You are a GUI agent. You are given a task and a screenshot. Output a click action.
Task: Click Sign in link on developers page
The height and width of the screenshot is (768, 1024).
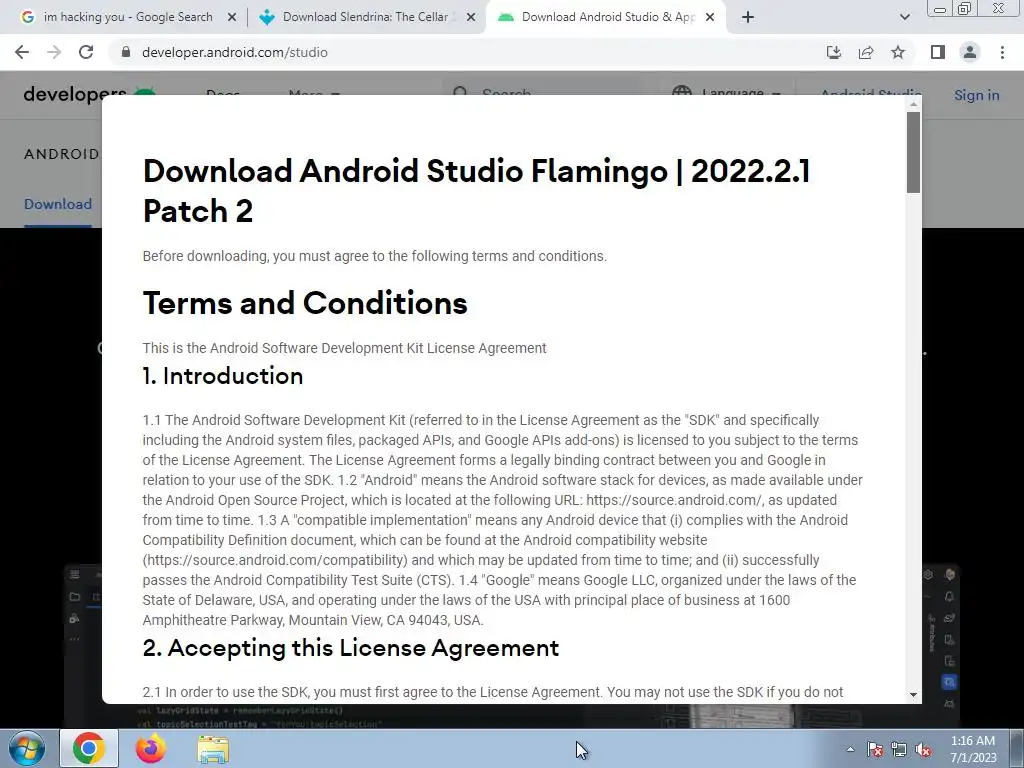pyautogui.click(x=976, y=95)
